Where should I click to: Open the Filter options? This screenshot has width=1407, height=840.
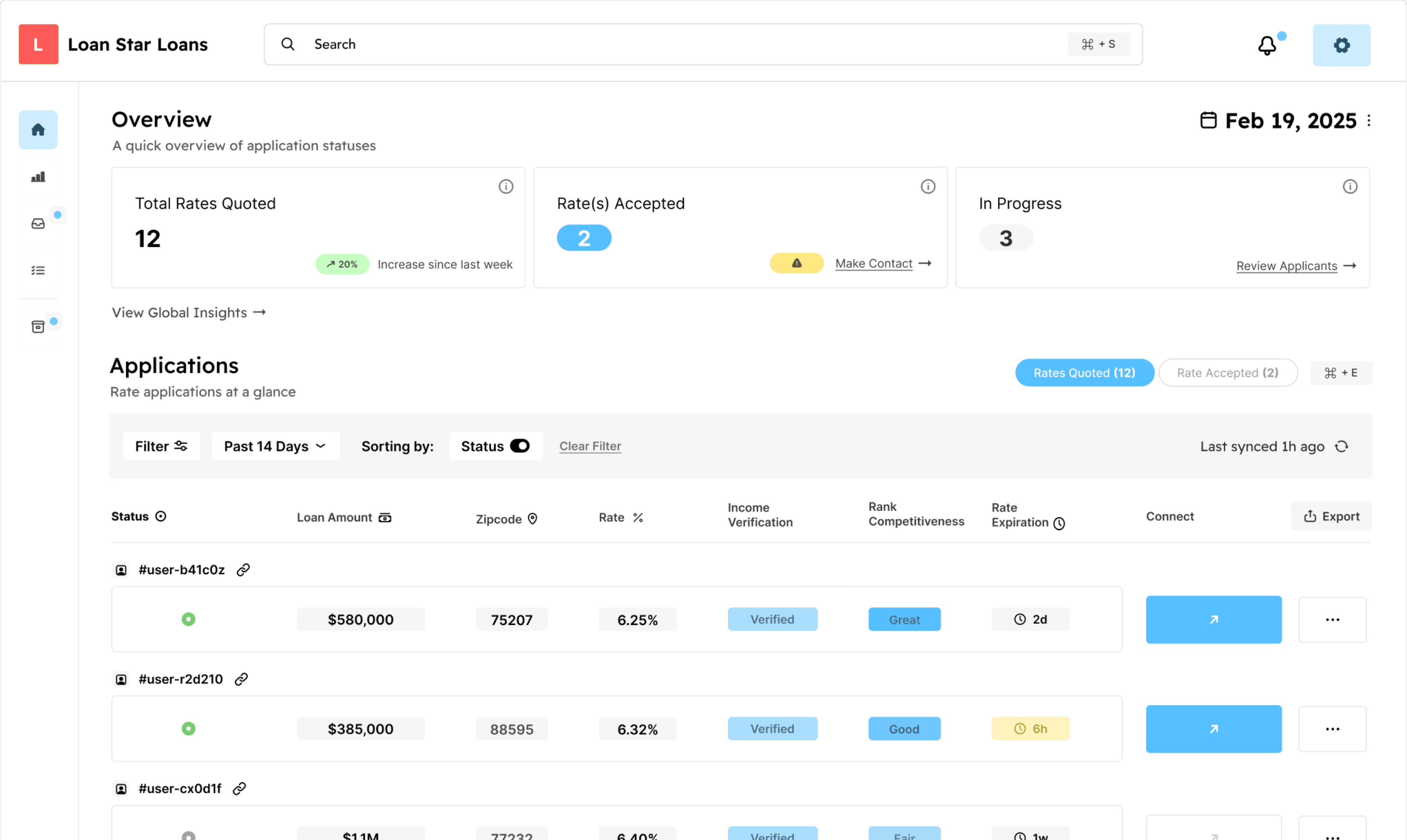(161, 446)
